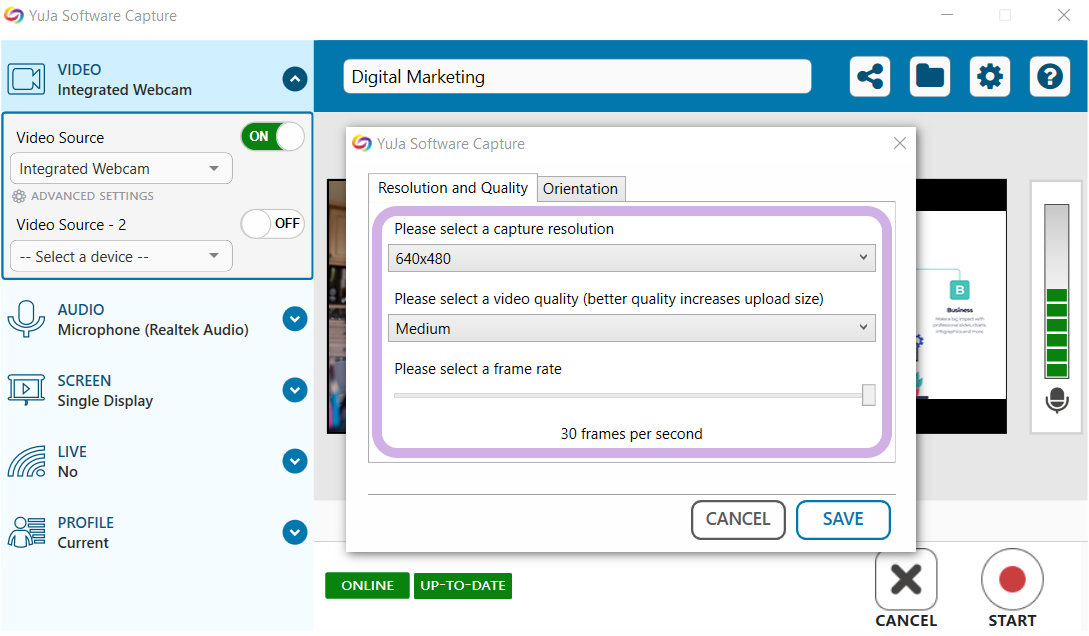The image size is (1089, 636).
Task: Expand the SCREEN section chevron
Action: coord(295,390)
